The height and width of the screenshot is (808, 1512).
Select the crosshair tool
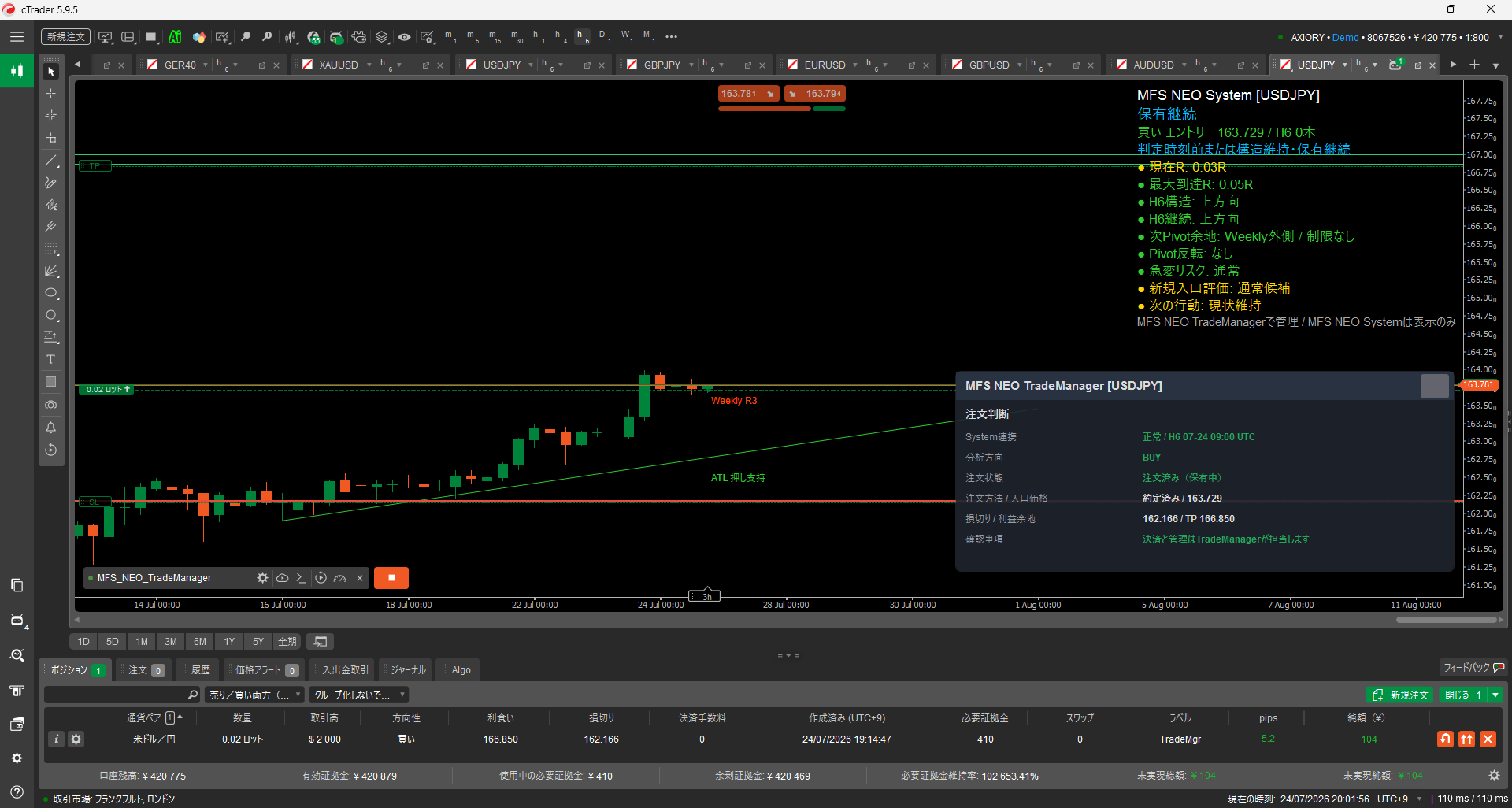51,94
